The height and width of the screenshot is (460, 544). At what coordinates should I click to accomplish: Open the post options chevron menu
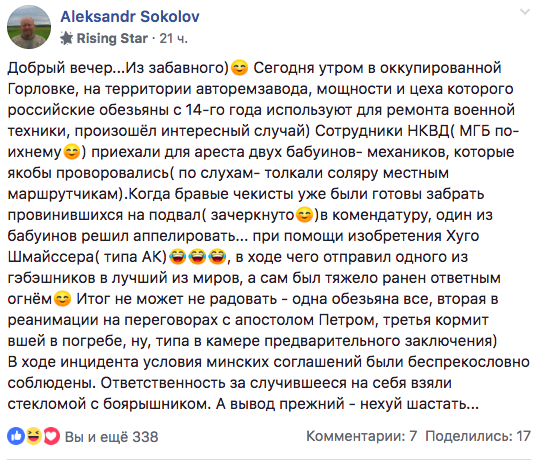tap(525, 12)
